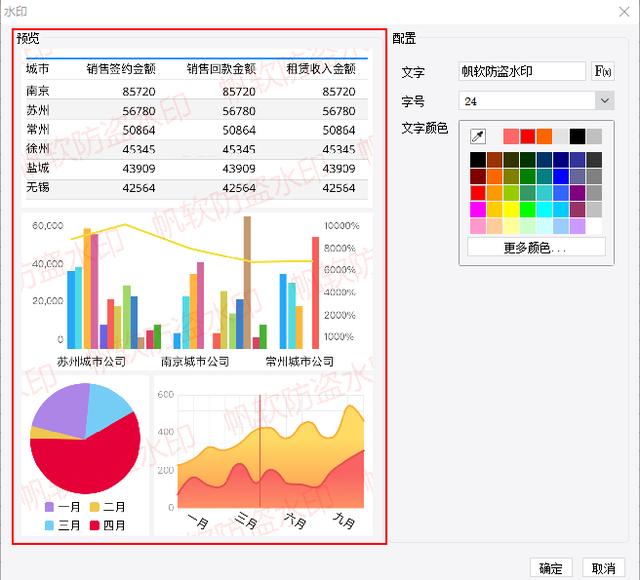Select the 盐城 row city cell

38,168
